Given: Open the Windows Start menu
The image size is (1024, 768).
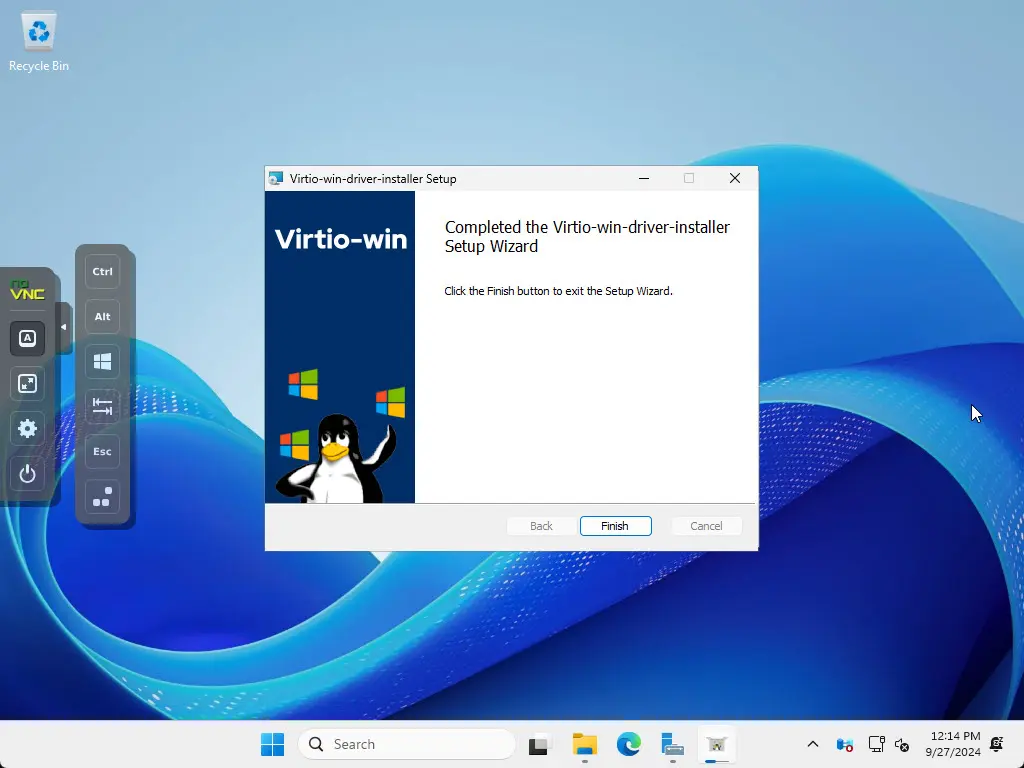Looking at the screenshot, I should coord(272,744).
